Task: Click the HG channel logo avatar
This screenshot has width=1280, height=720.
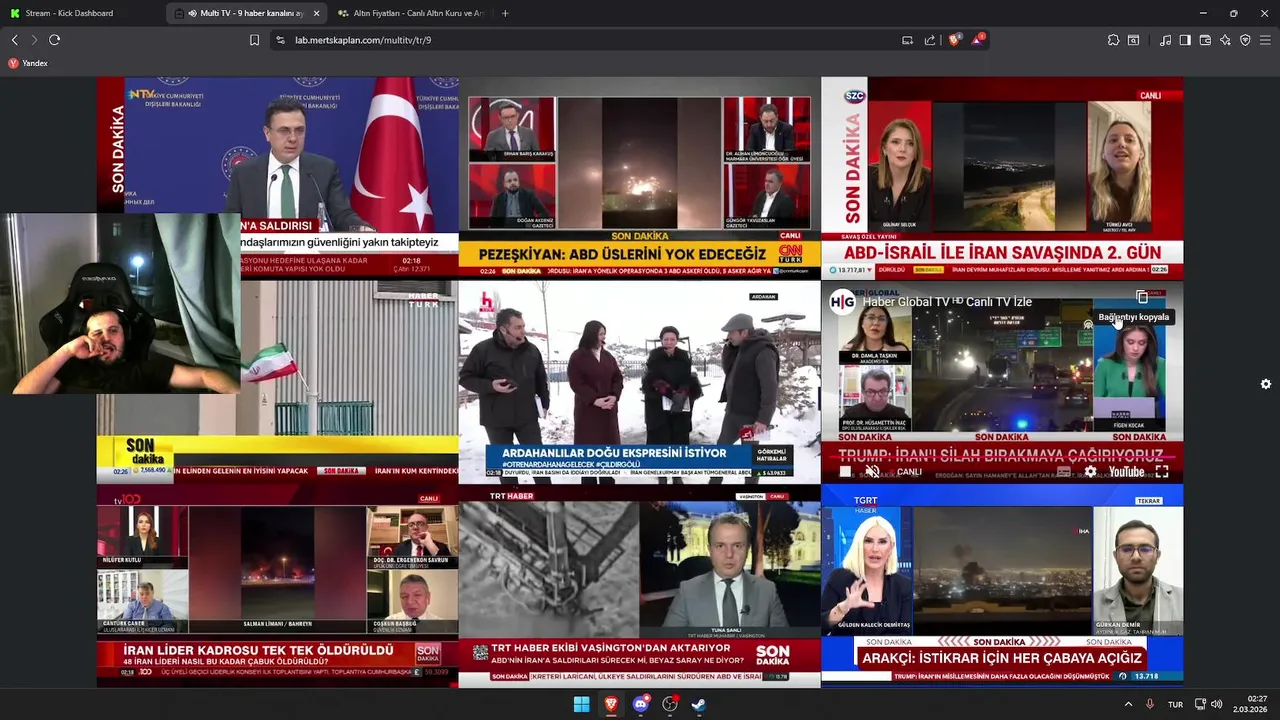Action: [x=843, y=301]
